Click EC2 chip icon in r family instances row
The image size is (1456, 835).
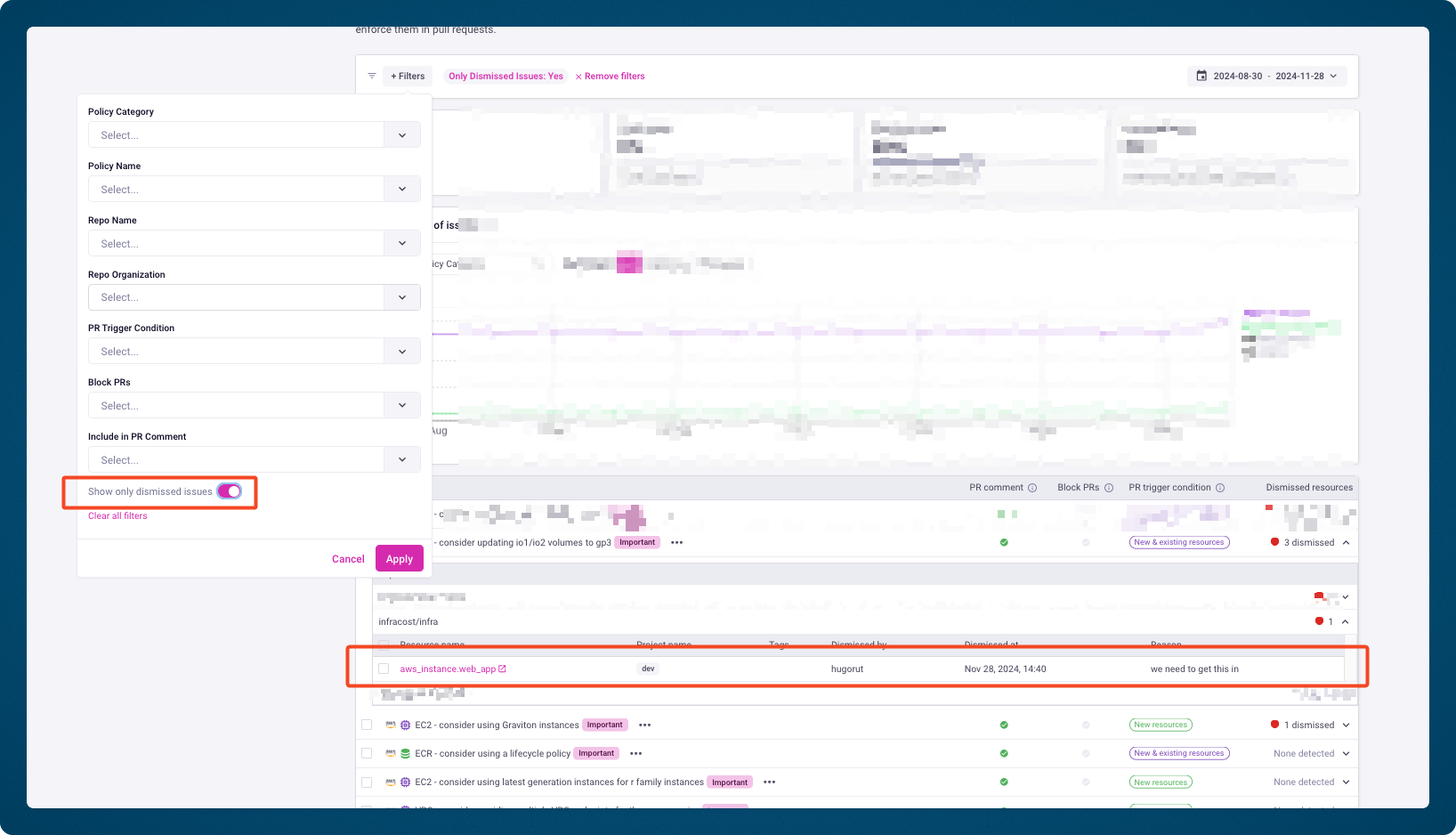405,782
